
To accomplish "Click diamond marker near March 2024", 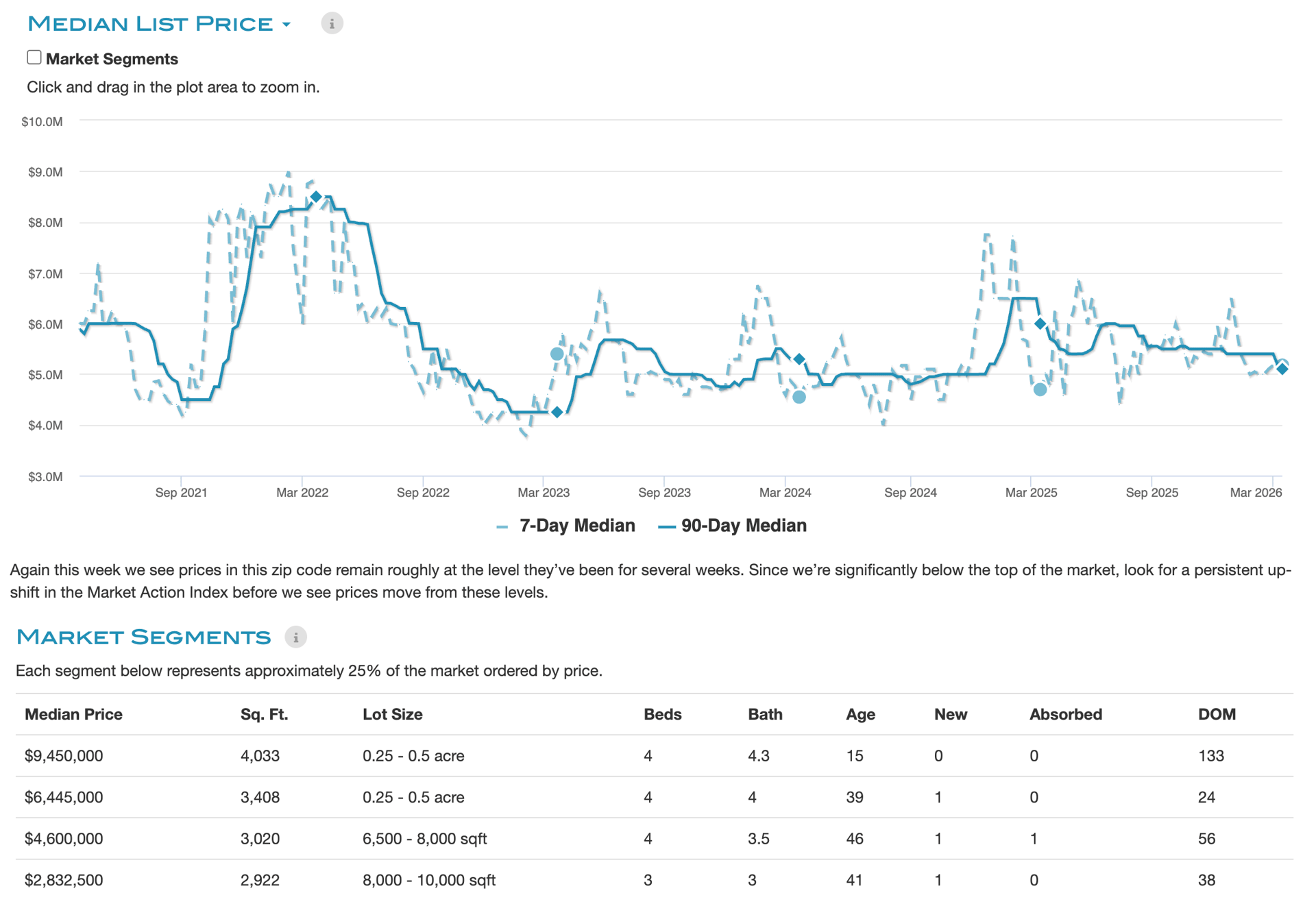I will (x=799, y=359).
